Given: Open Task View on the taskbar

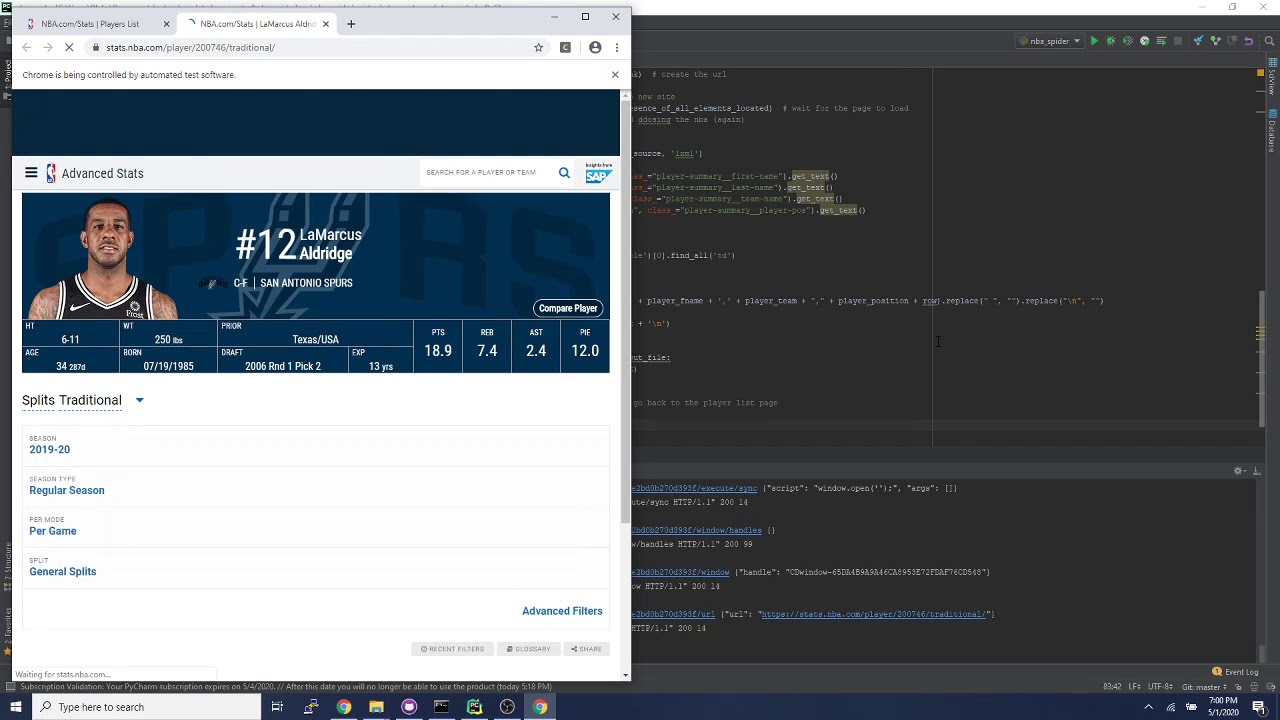Looking at the screenshot, I should (277, 707).
